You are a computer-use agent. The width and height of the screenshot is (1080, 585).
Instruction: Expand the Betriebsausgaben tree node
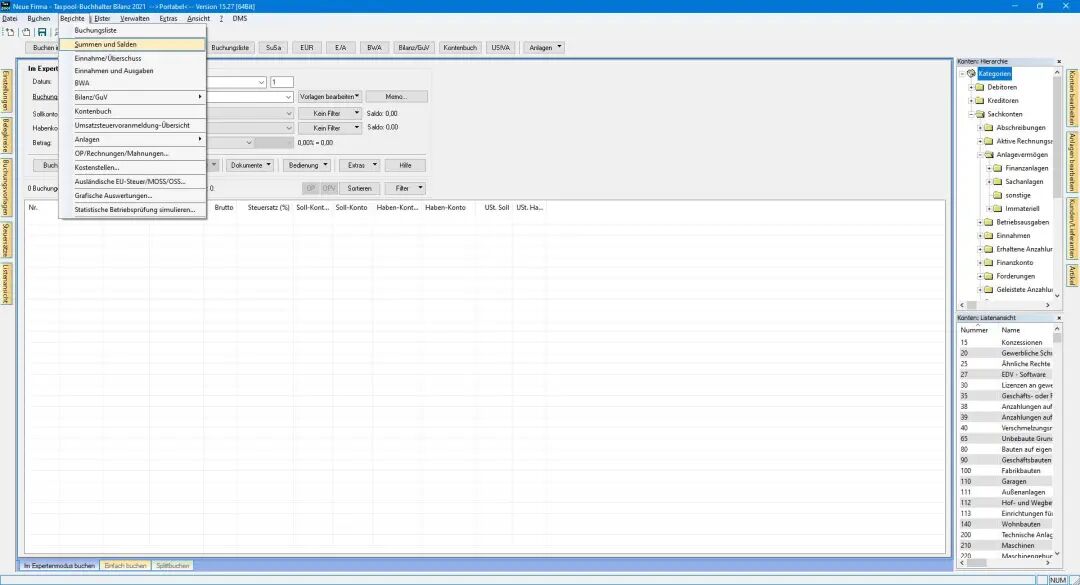980,223
